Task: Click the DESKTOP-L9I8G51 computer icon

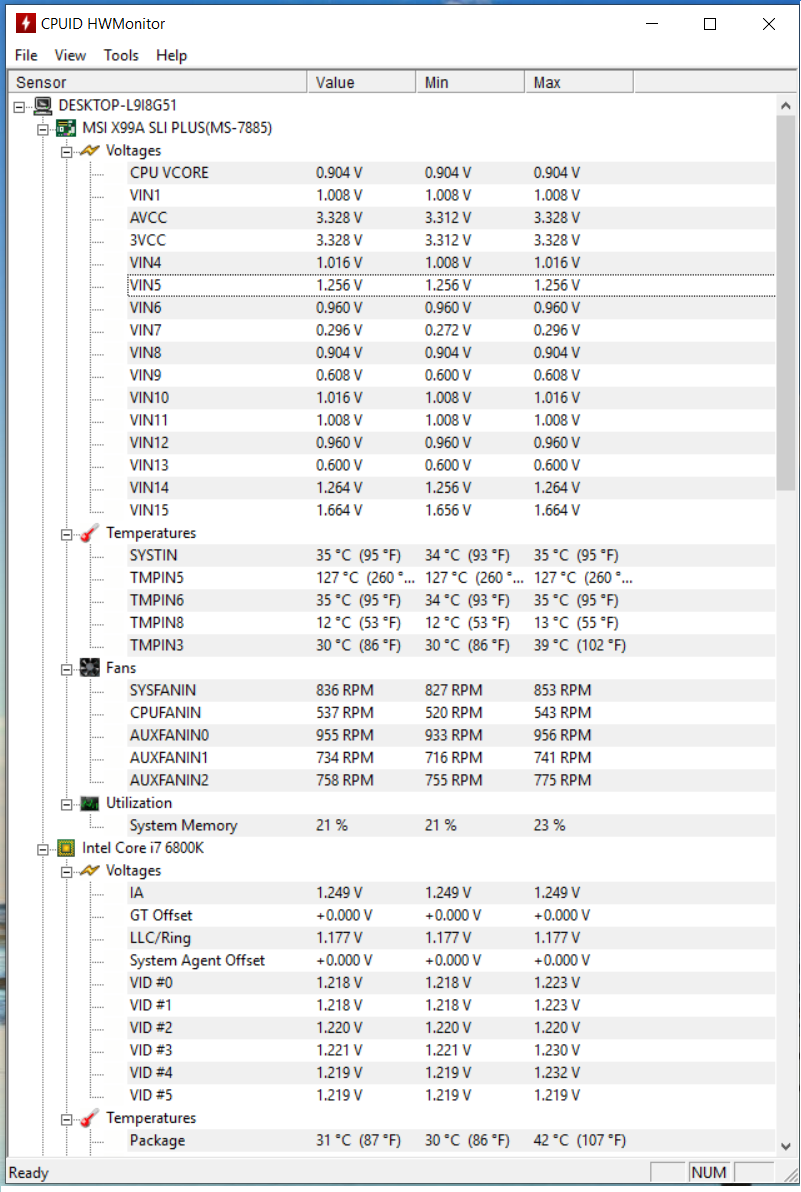Action: 43,106
